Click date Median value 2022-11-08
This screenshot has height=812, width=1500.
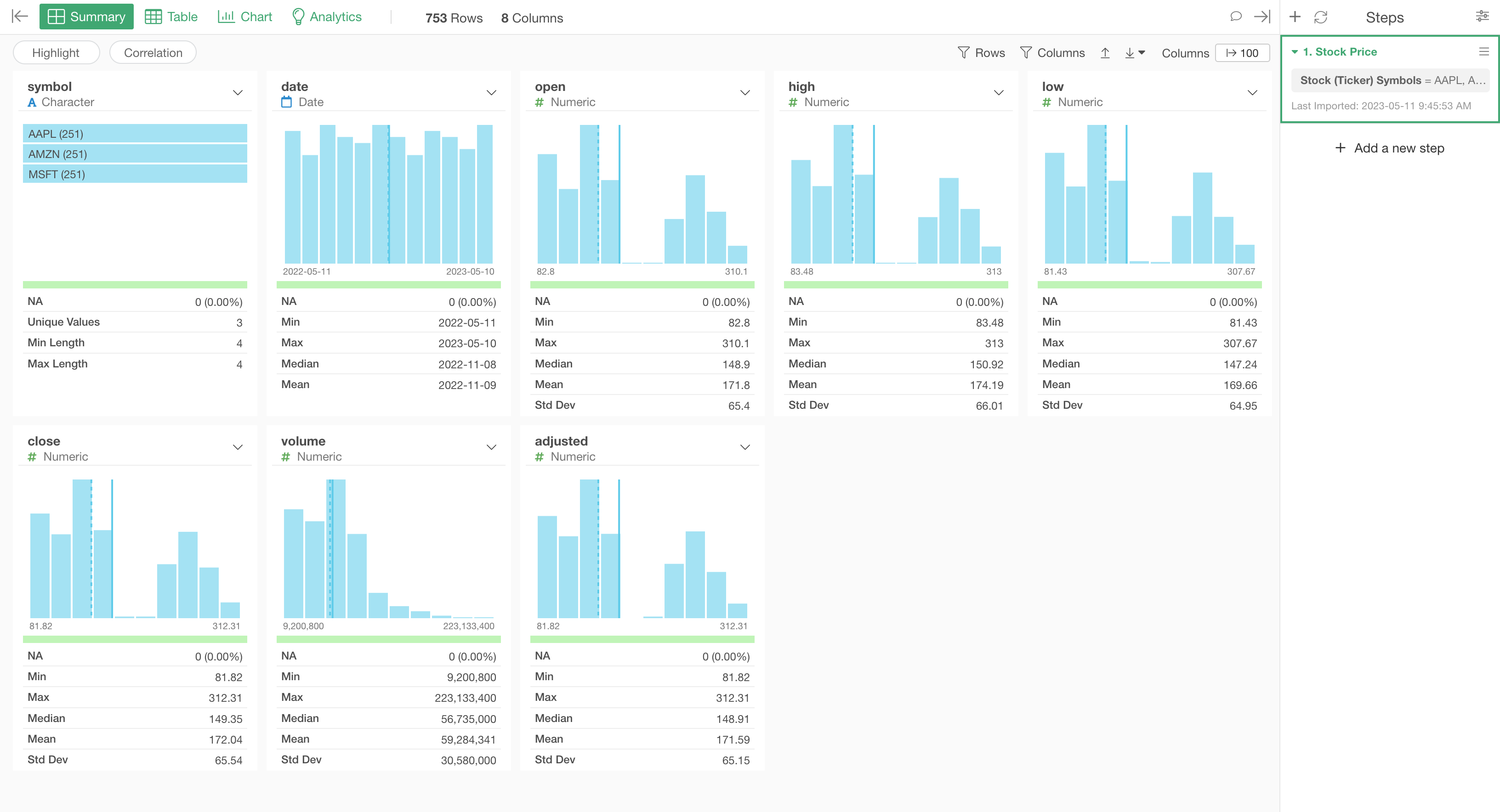[x=467, y=364]
